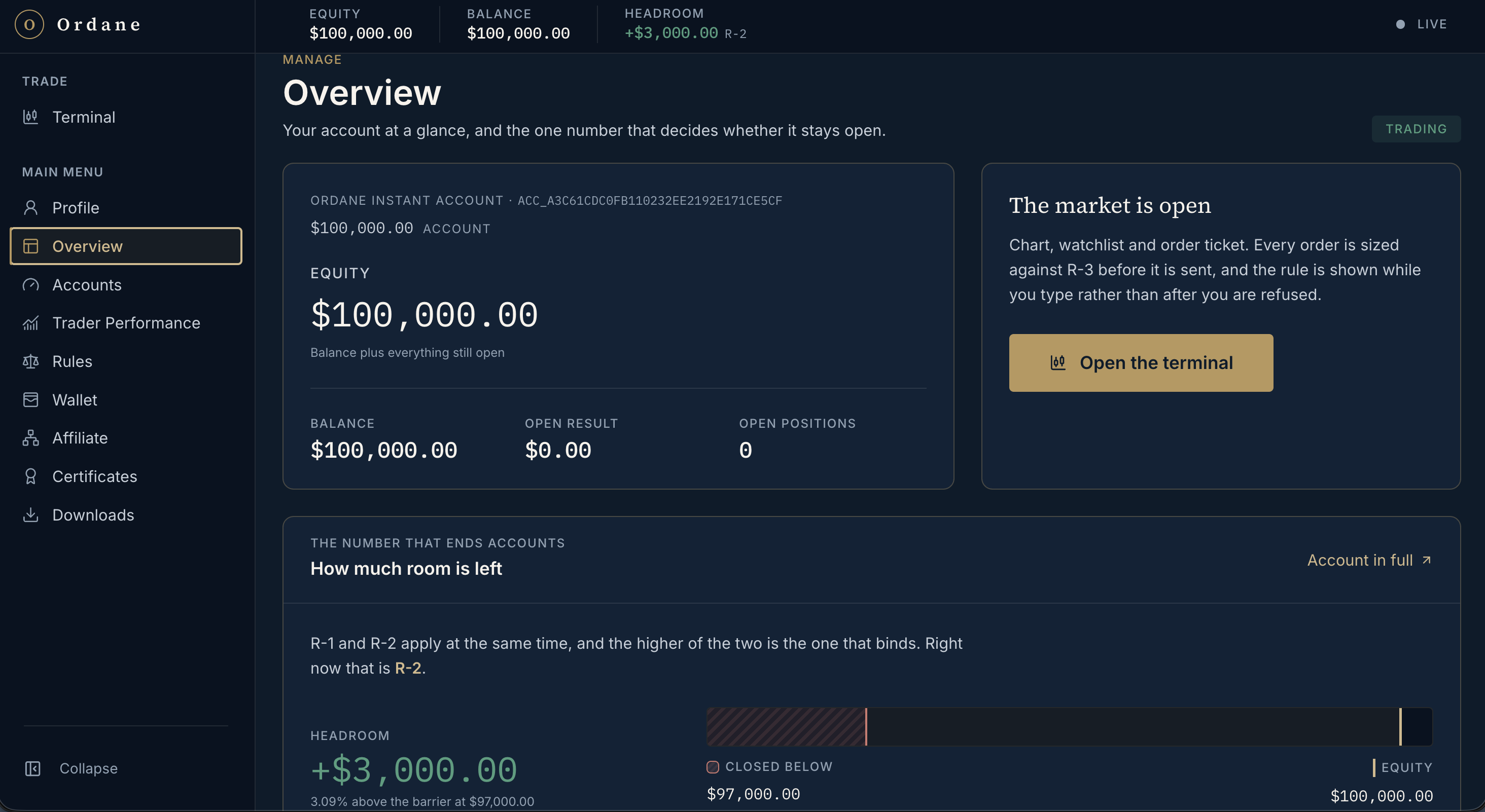Screen dimensions: 1485x812
Task: Click the Ordane circular logo icon
Action: point(29,24)
